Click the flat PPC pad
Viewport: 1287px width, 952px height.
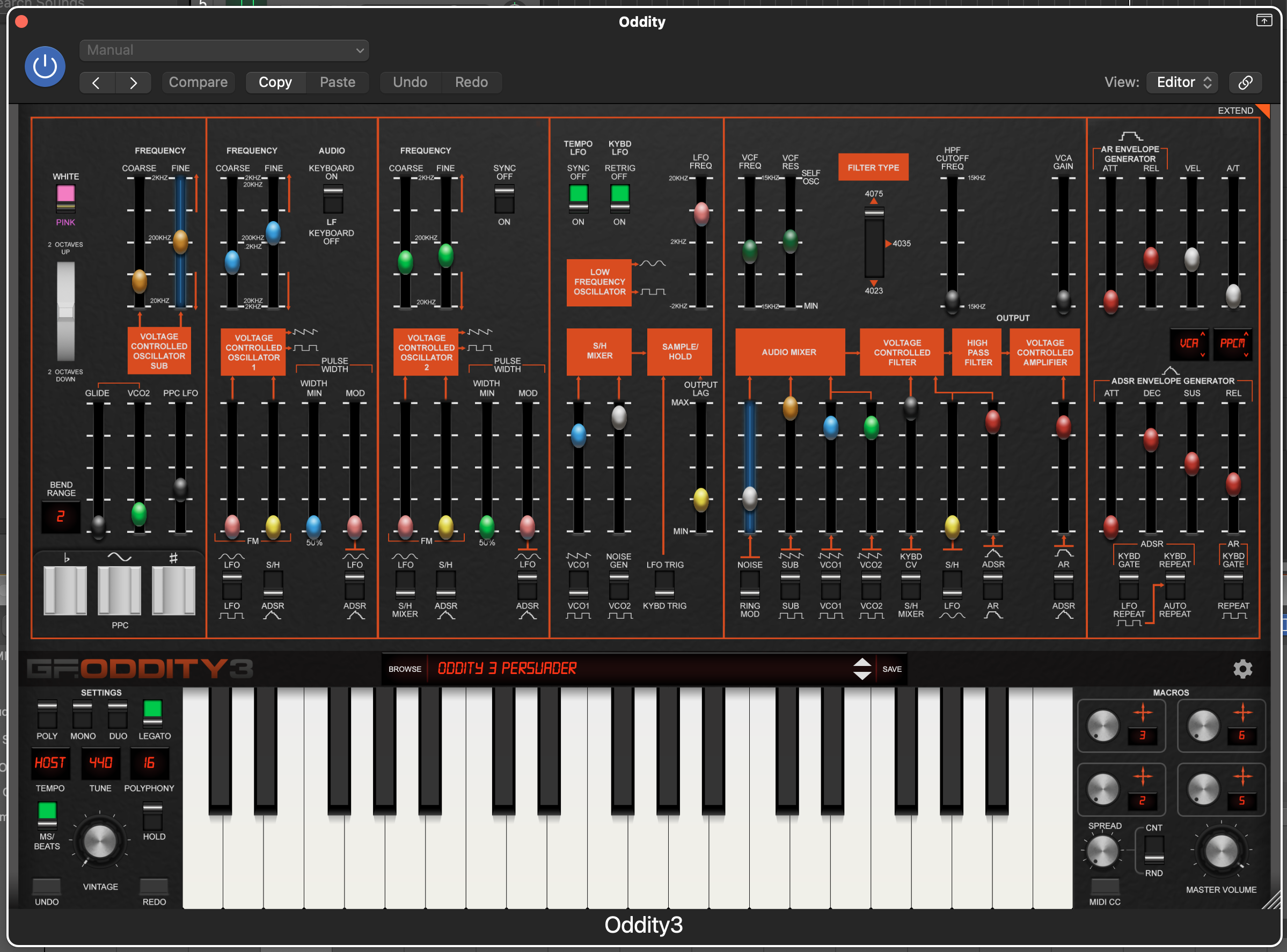coord(65,590)
